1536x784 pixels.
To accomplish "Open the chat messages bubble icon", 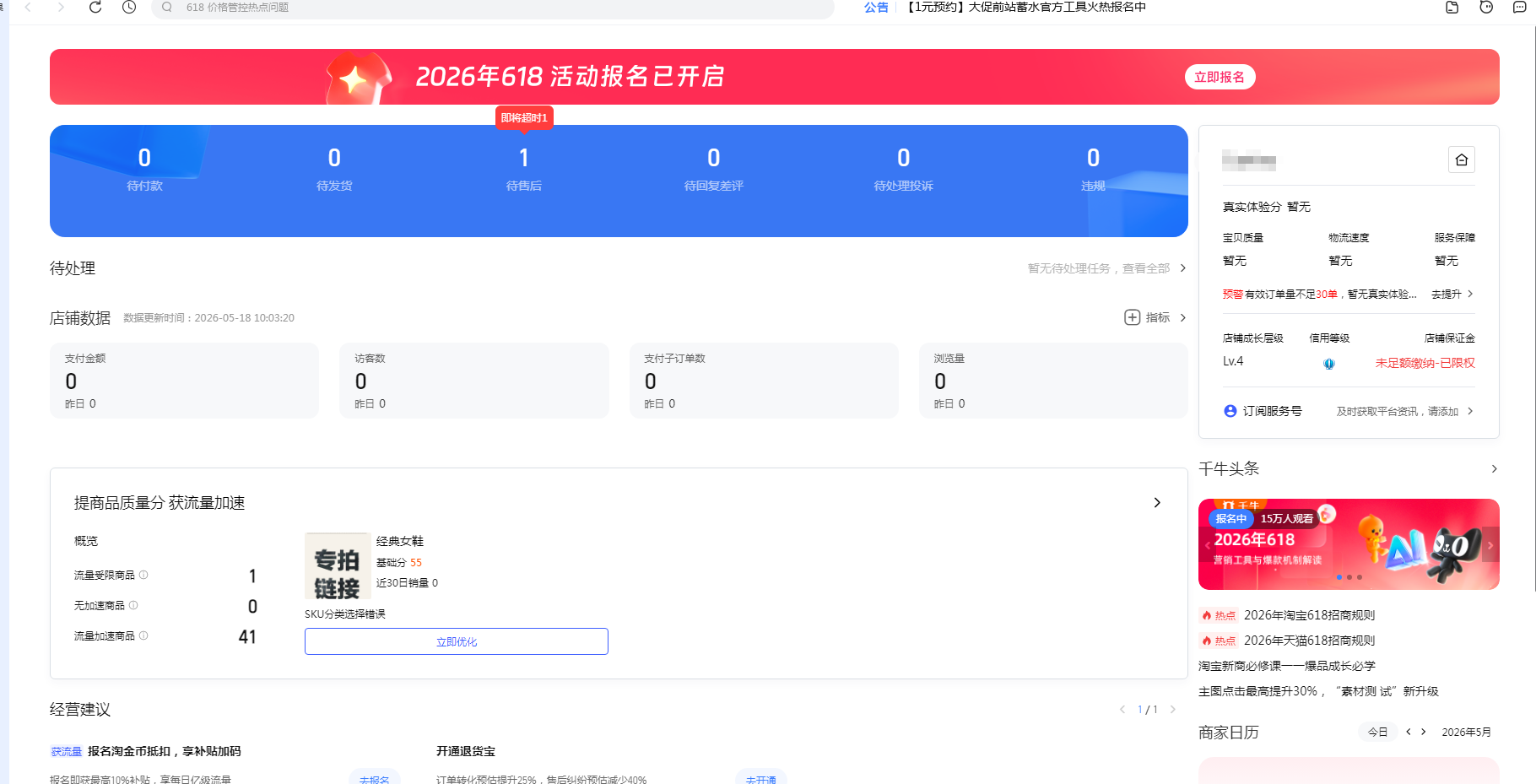I will click(x=1519, y=7).
